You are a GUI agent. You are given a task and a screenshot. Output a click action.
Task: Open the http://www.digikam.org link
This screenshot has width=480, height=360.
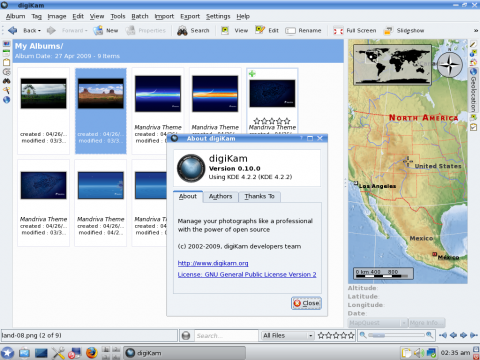213,263
